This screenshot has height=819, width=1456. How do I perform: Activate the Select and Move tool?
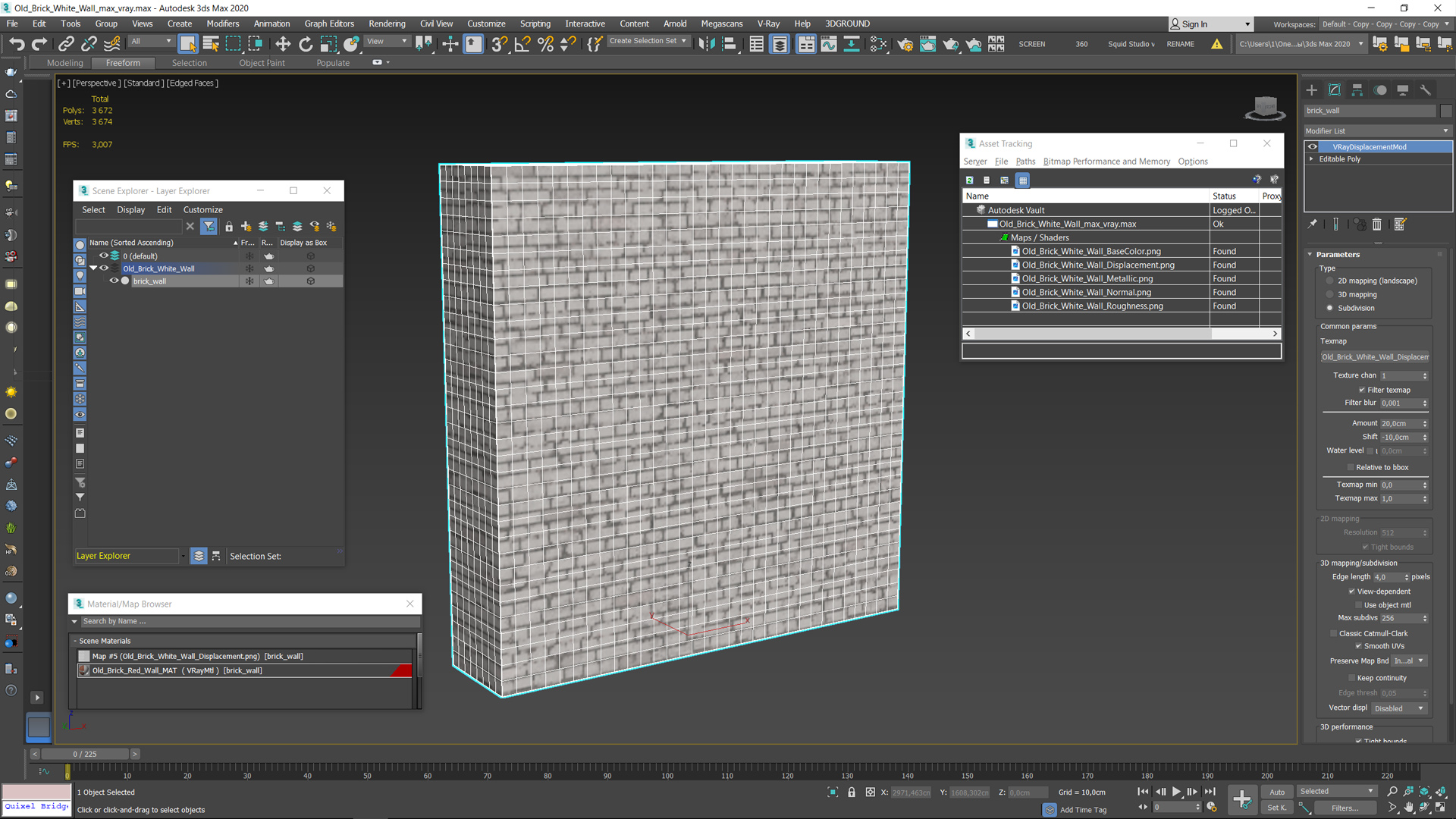pyautogui.click(x=283, y=44)
